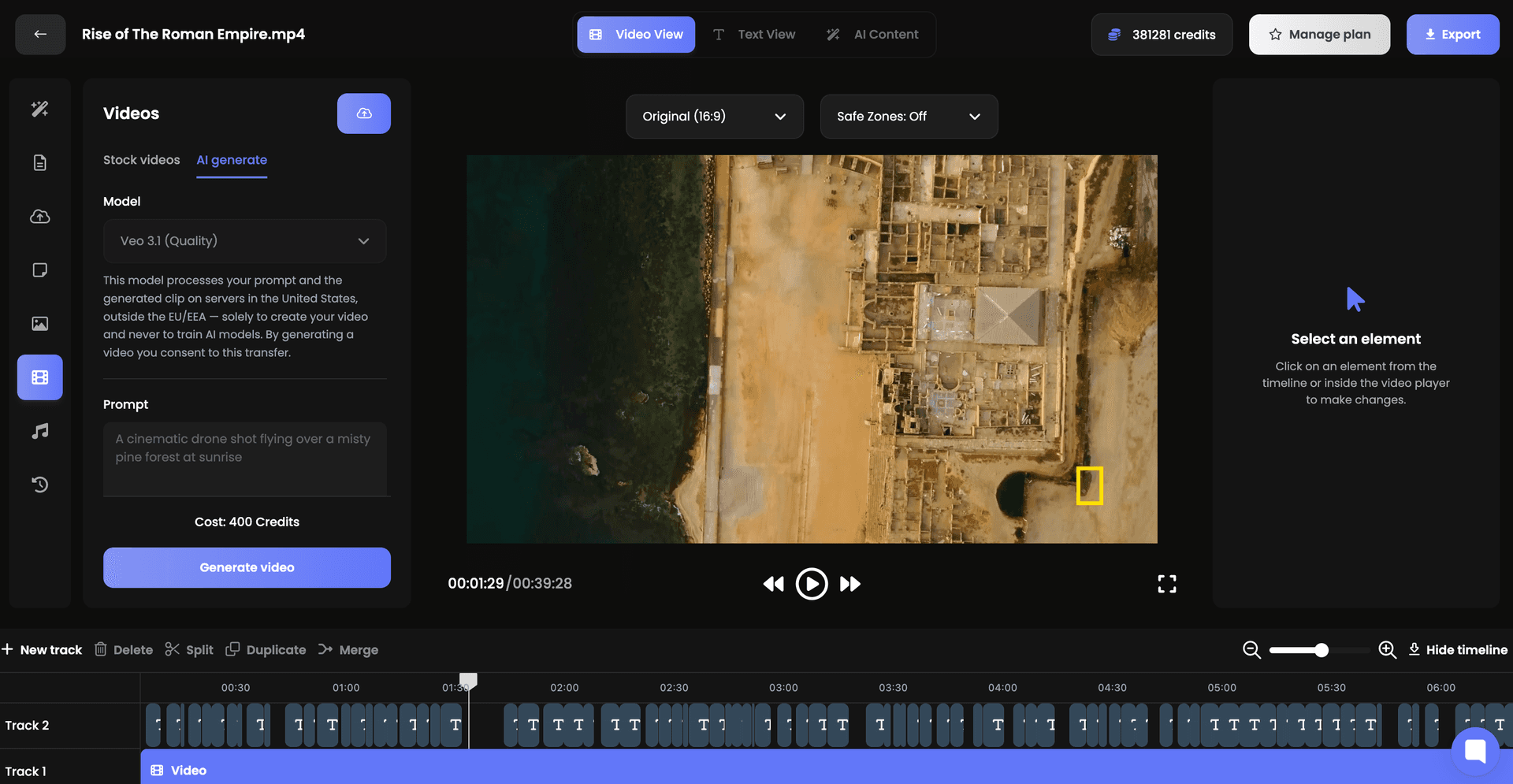Viewport: 1513px width, 784px height.
Task: Play the video preview
Action: pos(812,584)
